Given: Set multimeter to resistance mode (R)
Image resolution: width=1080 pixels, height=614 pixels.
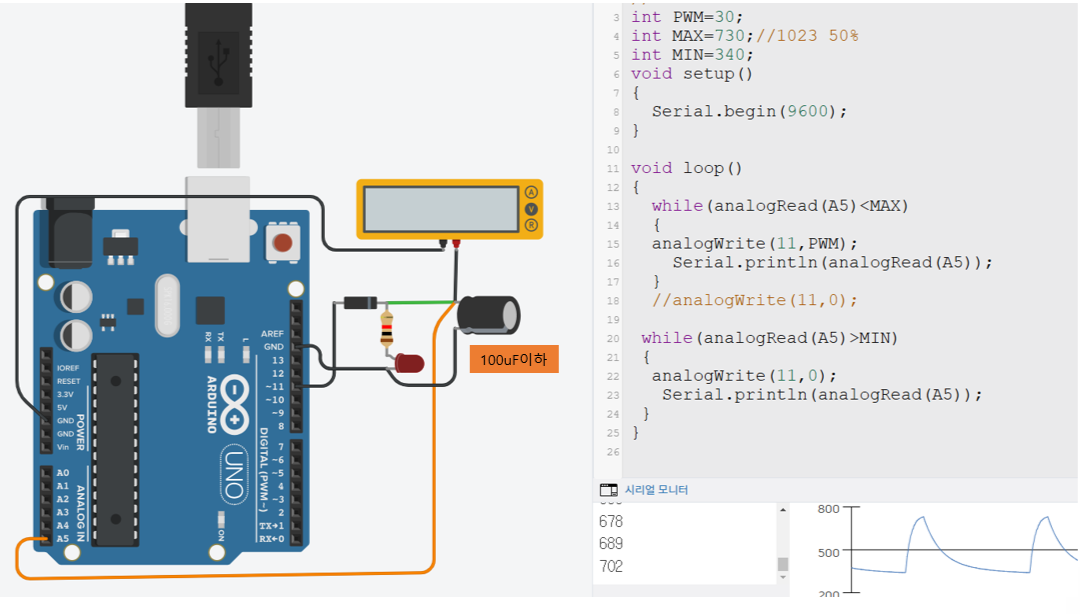Looking at the screenshot, I should 532,226.
